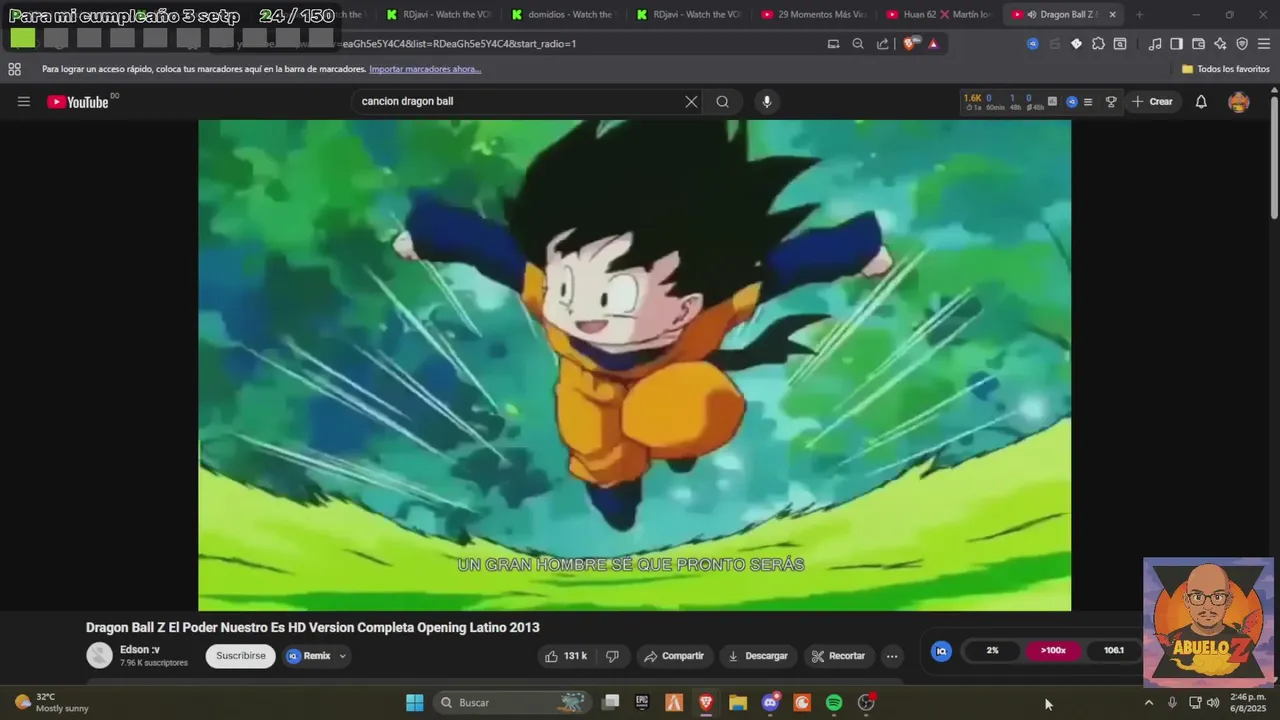Image resolution: width=1280 pixels, height=720 pixels.
Task: Open File Explorer from taskbar
Action: pos(738,702)
